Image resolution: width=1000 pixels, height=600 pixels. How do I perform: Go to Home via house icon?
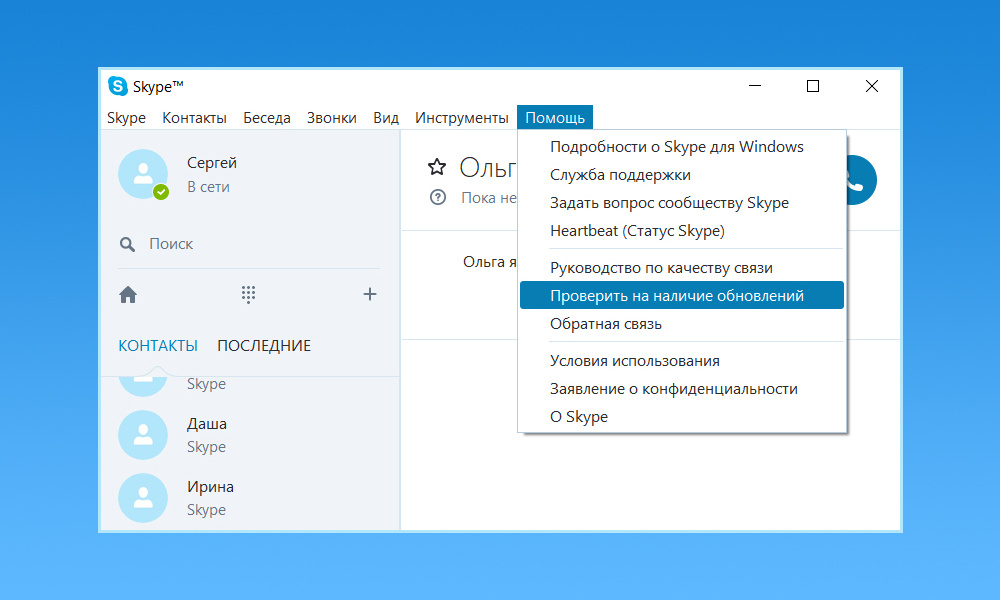128,295
